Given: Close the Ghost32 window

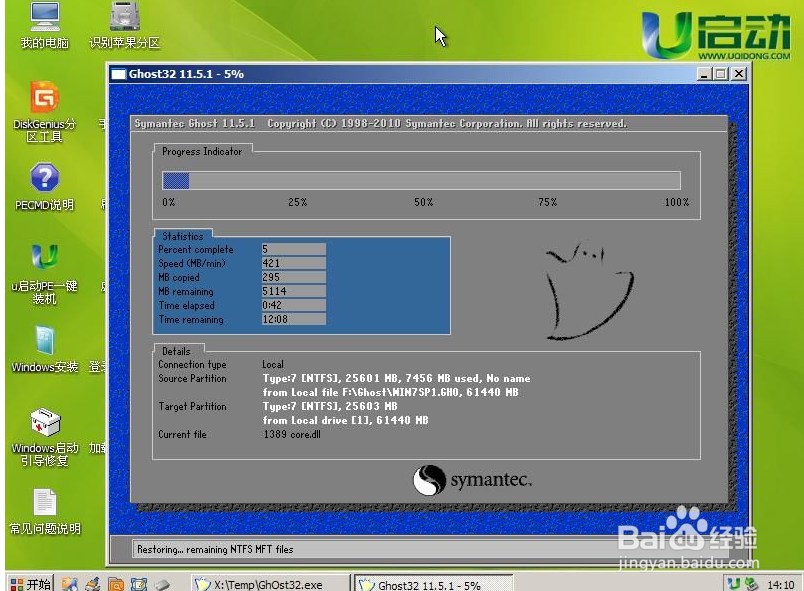Looking at the screenshot, I should 739,74.
